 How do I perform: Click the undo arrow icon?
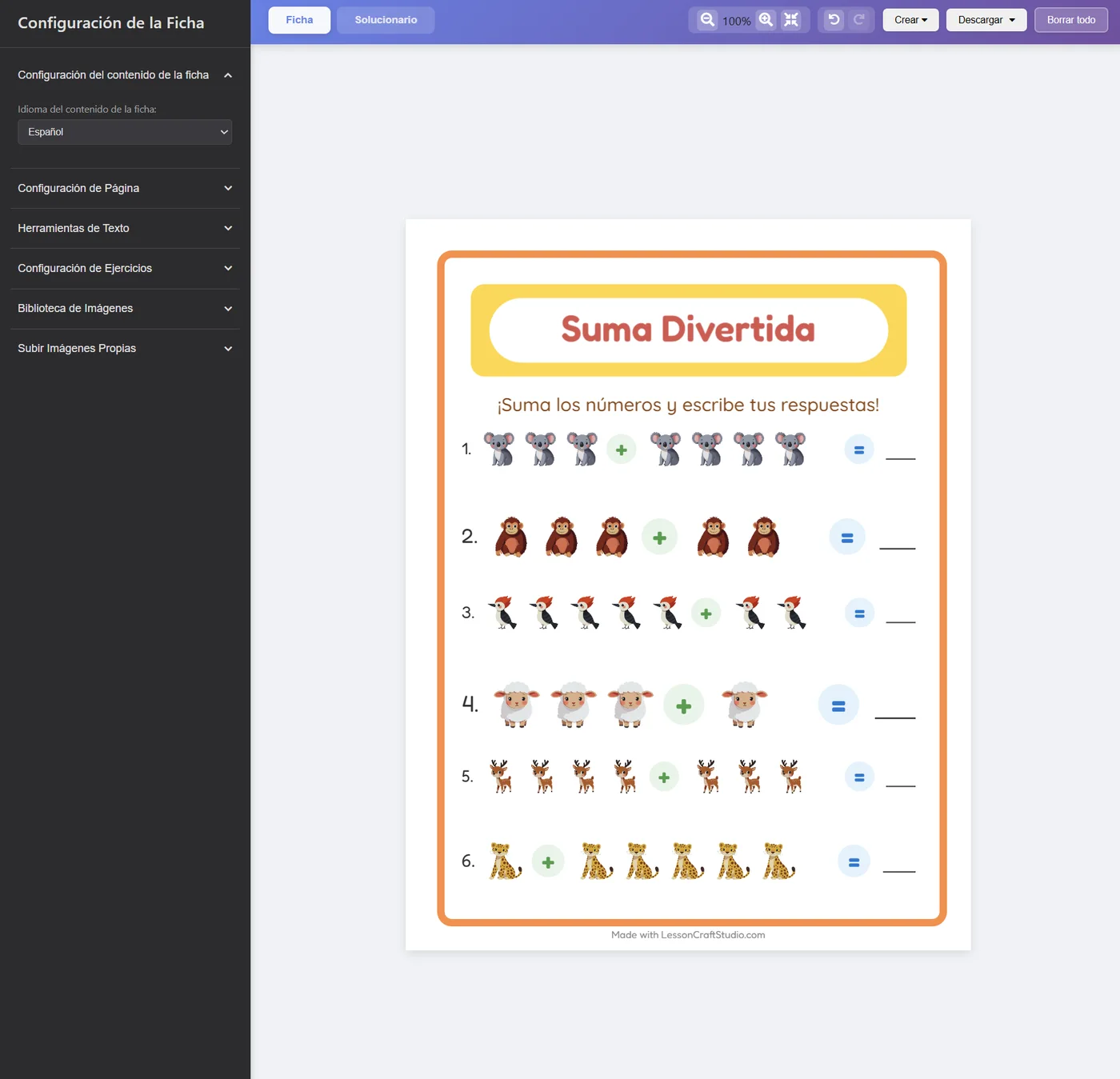tap(834, 20)
